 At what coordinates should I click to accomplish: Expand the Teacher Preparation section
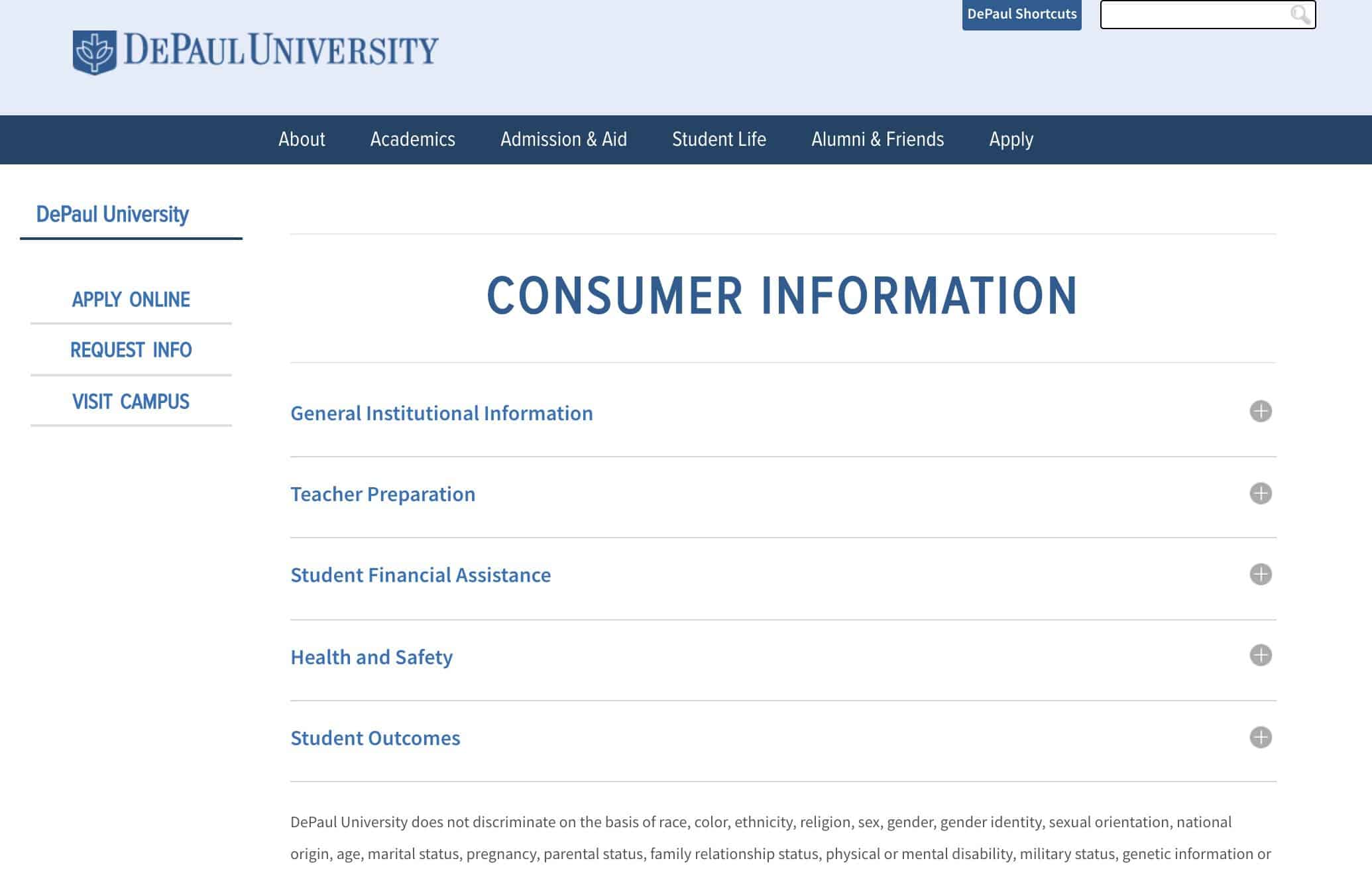pyautogui.click(x=1261, y=493)
